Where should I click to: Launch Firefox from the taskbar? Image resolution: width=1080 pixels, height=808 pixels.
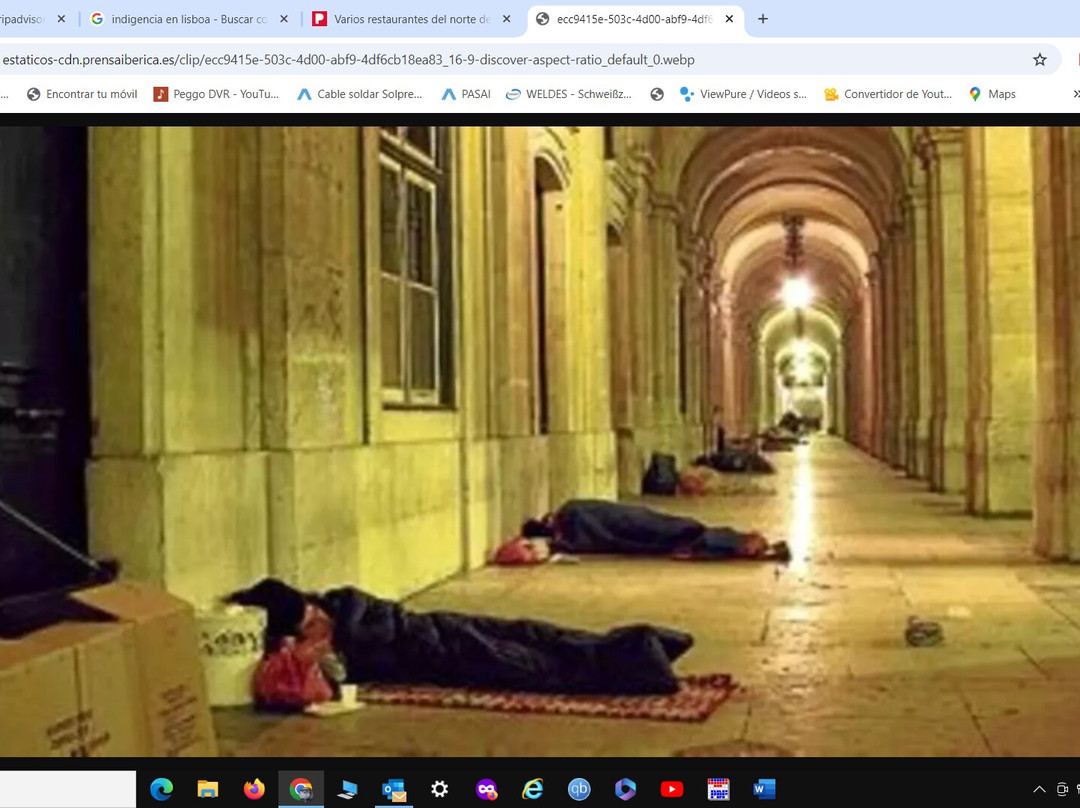pos(254,789)
